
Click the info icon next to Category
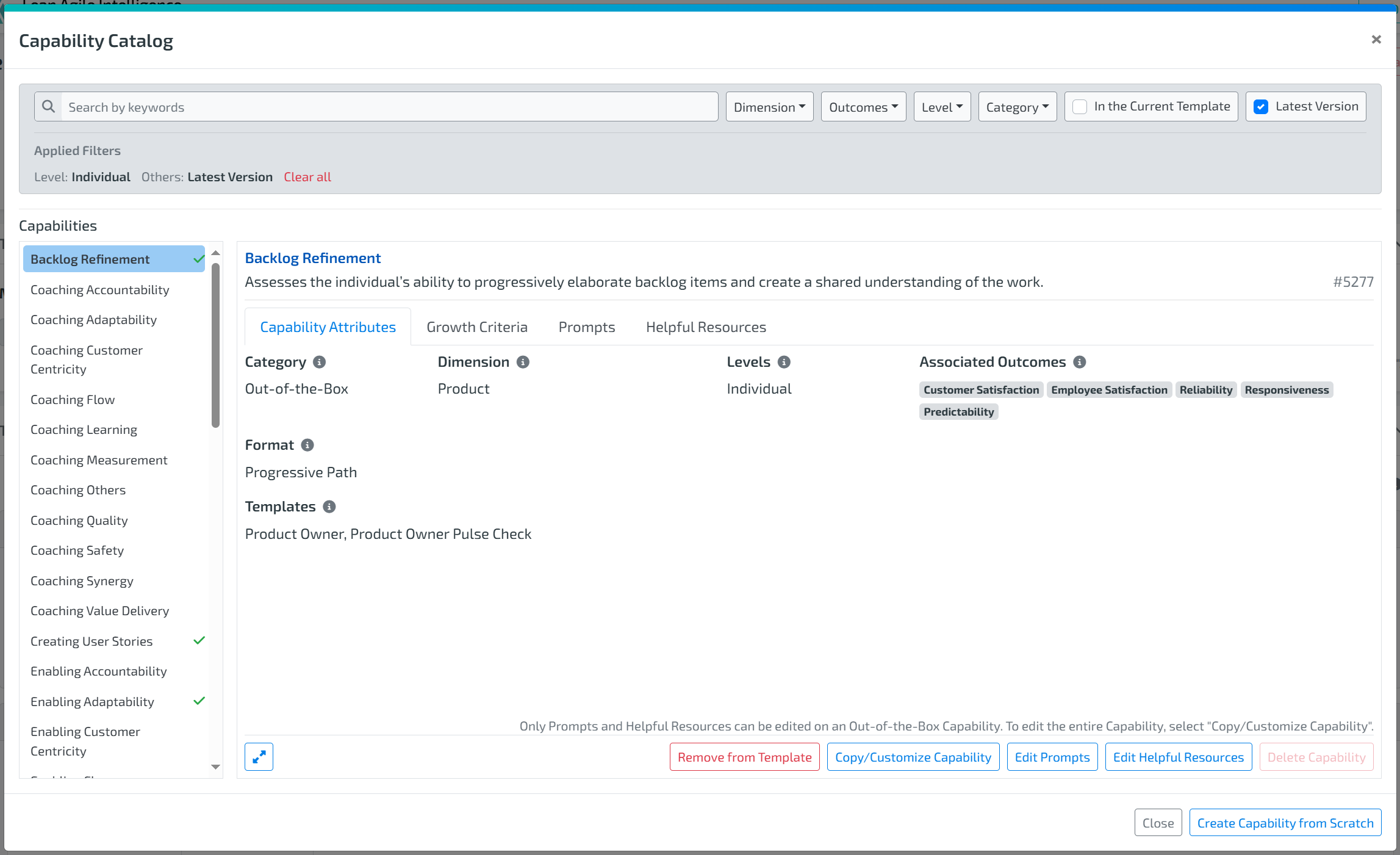pos(319,362)
